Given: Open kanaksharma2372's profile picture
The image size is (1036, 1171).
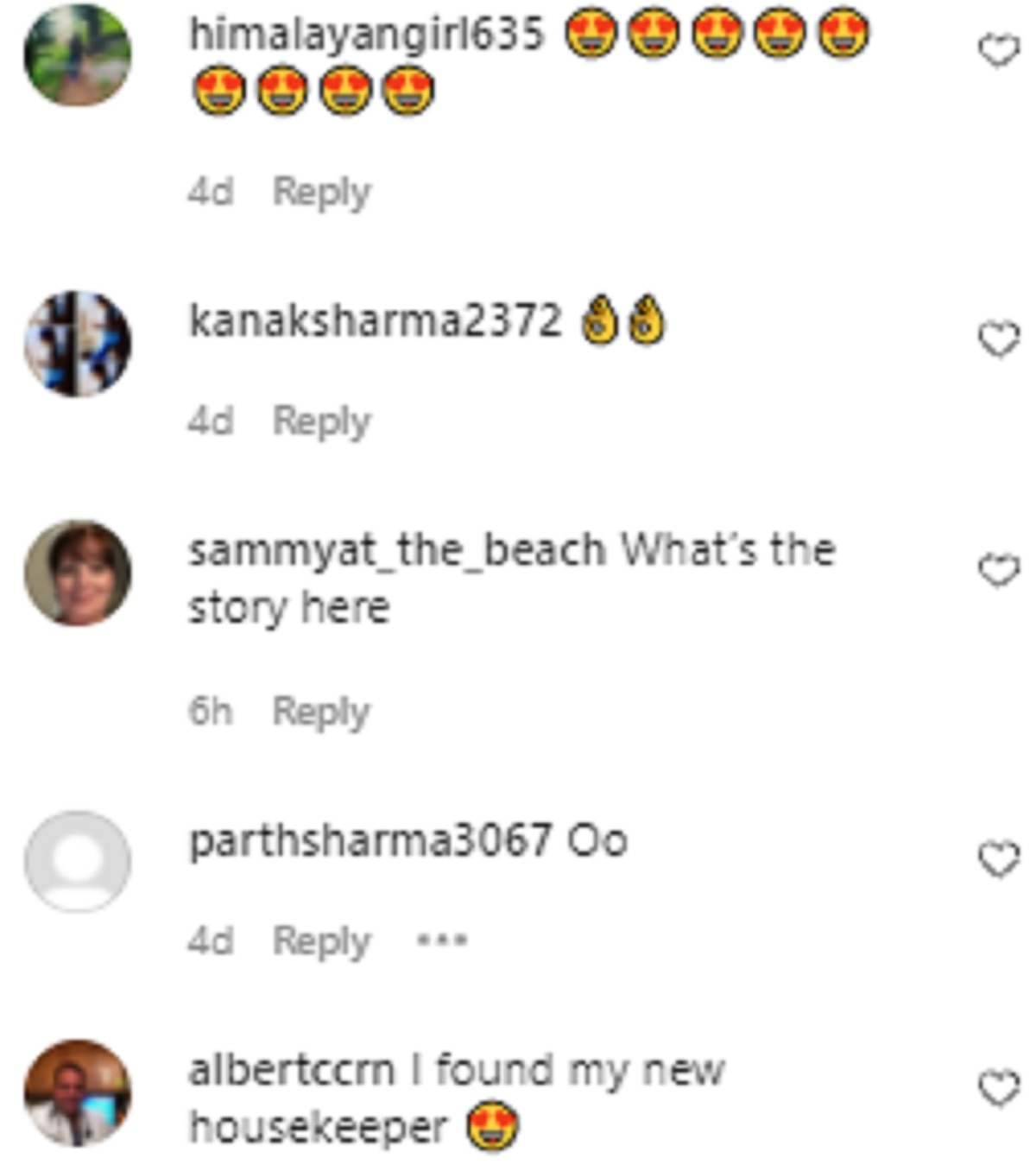Looking at the screenshot, I should [x=78, y=343].
